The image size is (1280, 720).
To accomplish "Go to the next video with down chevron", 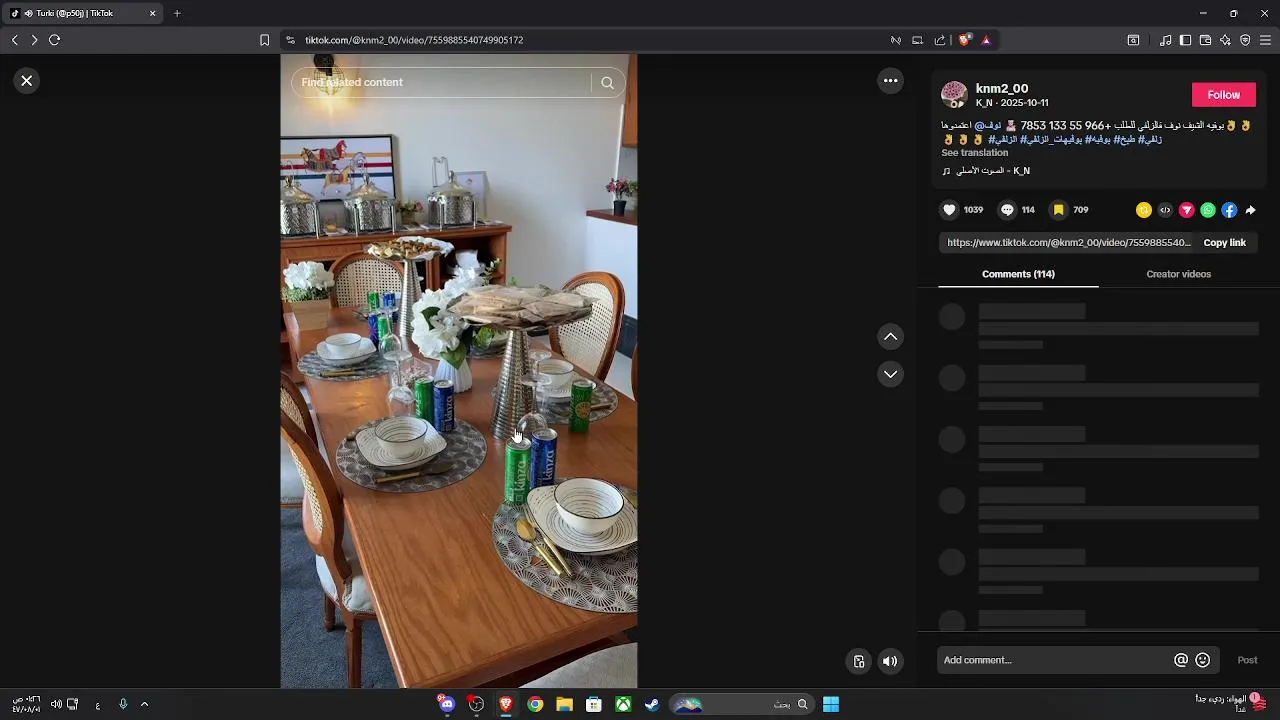I will [x=890, y=374].
